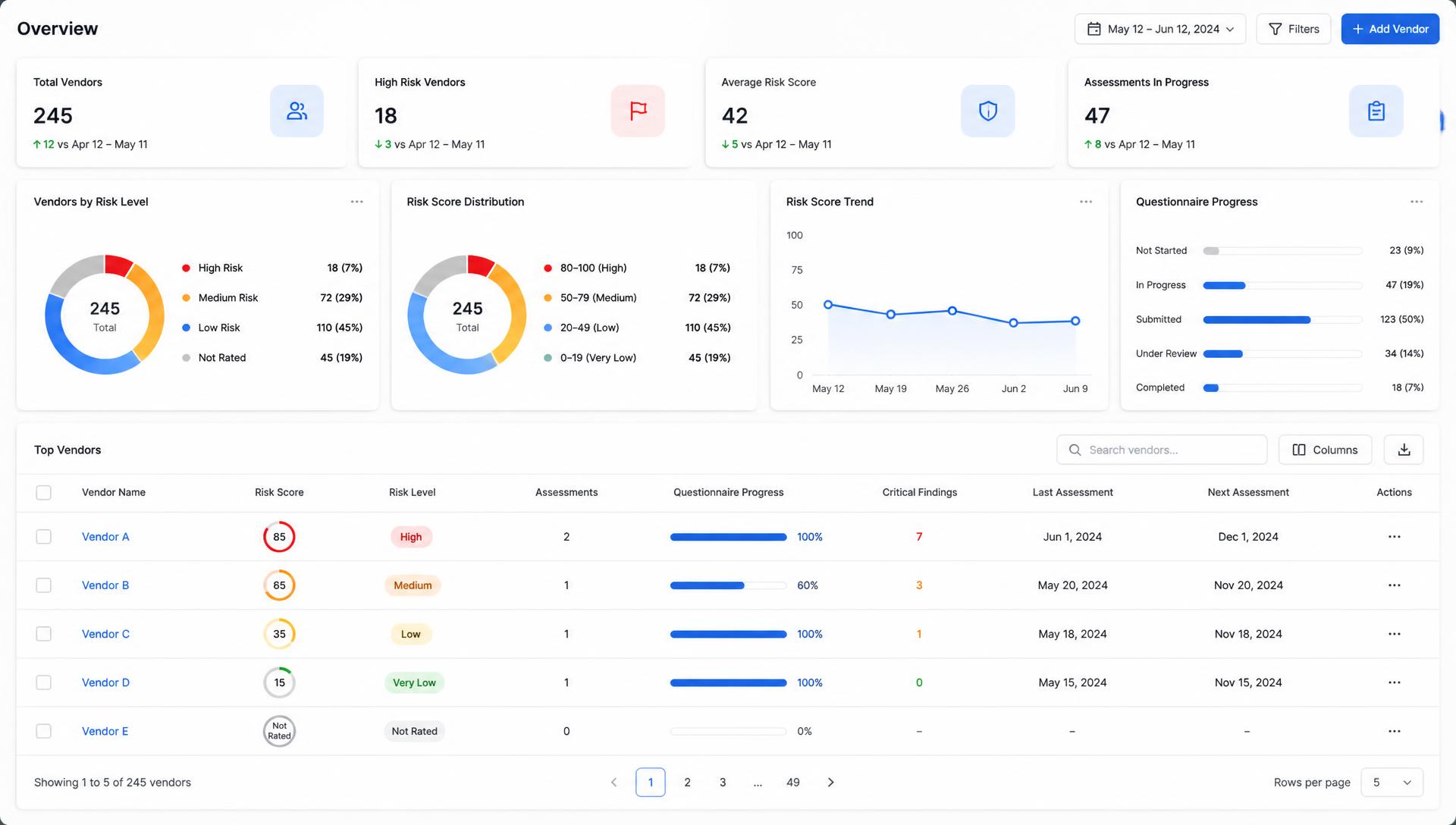Check the Vendor A row checkbox
Screen dimensions: 1456x825
pyautogui.click(x=44, y=537)
